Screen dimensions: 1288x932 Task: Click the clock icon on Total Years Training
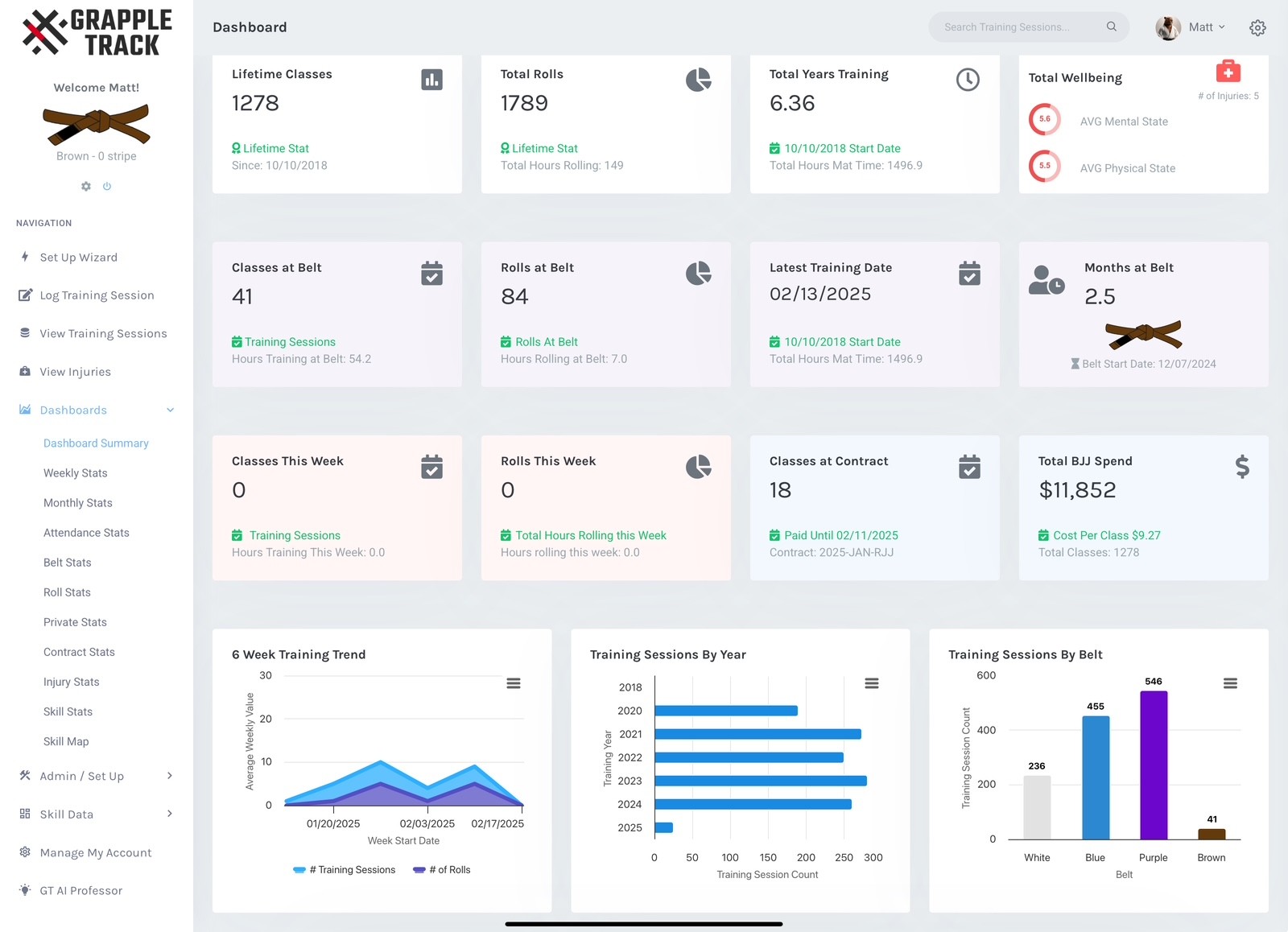click(968, 80)
